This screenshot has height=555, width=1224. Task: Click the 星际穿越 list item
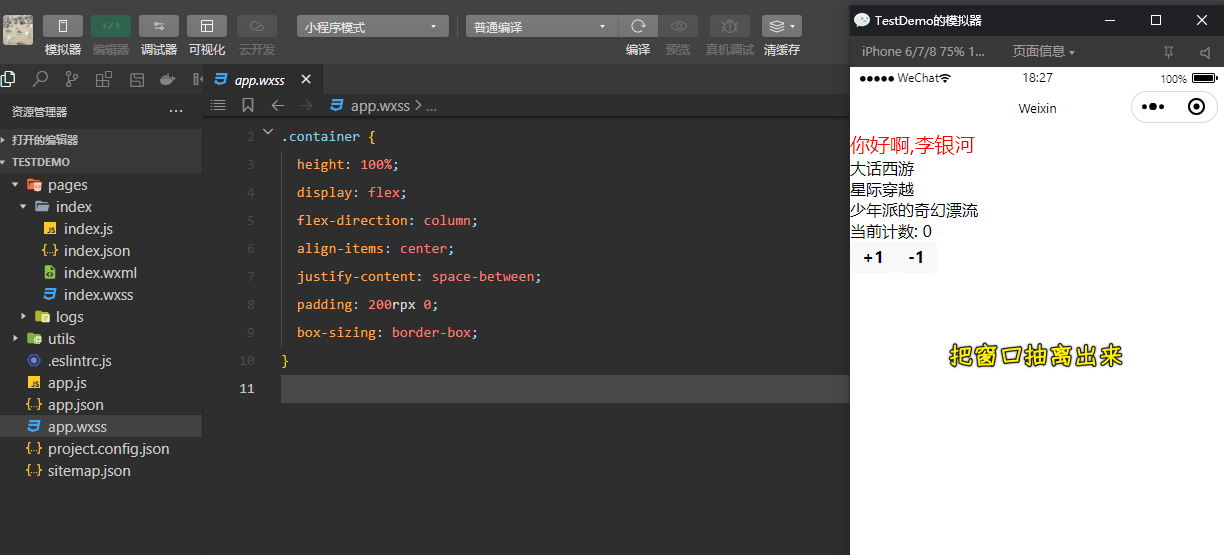882,190
